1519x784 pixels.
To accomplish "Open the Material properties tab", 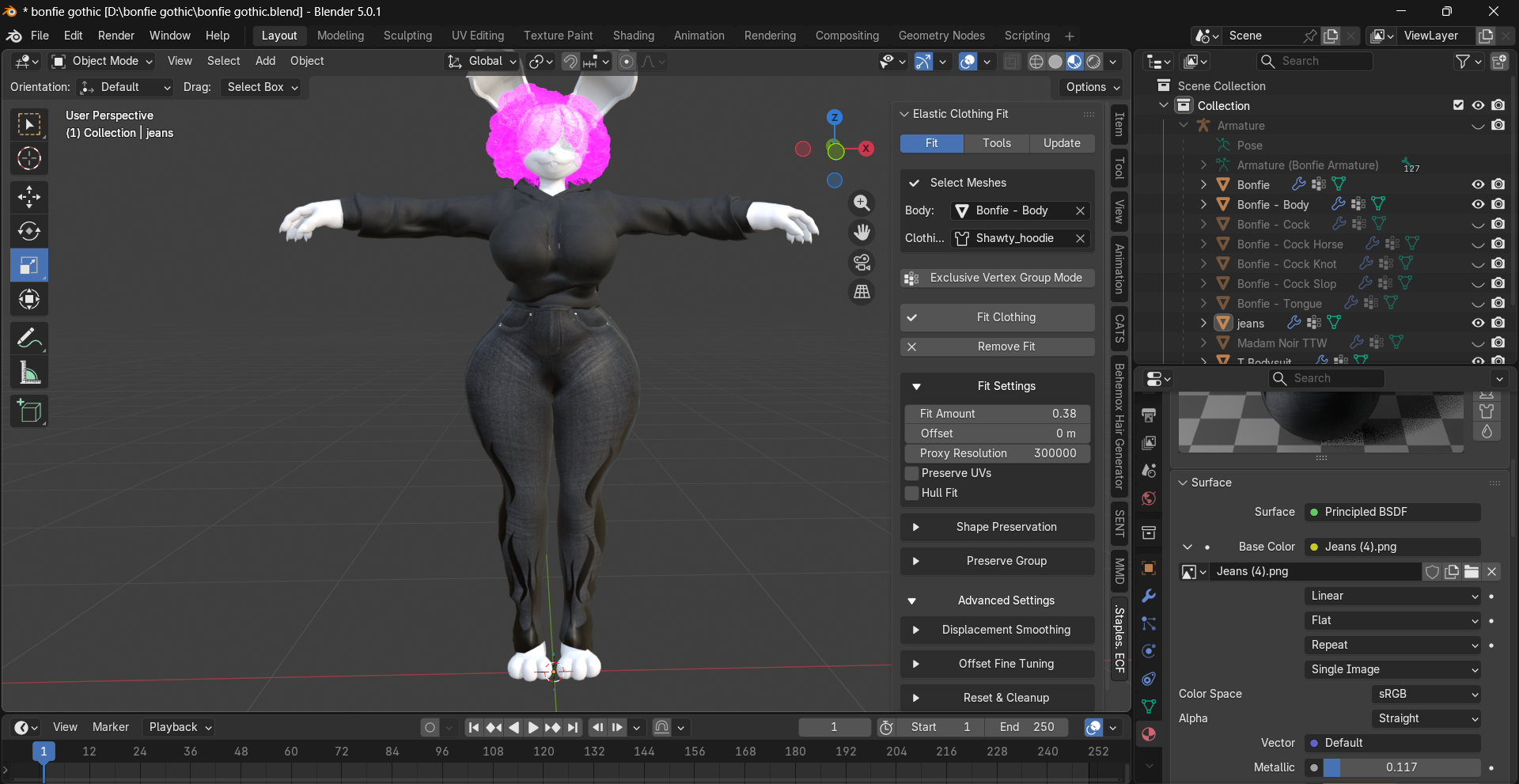I will 1149,734.
